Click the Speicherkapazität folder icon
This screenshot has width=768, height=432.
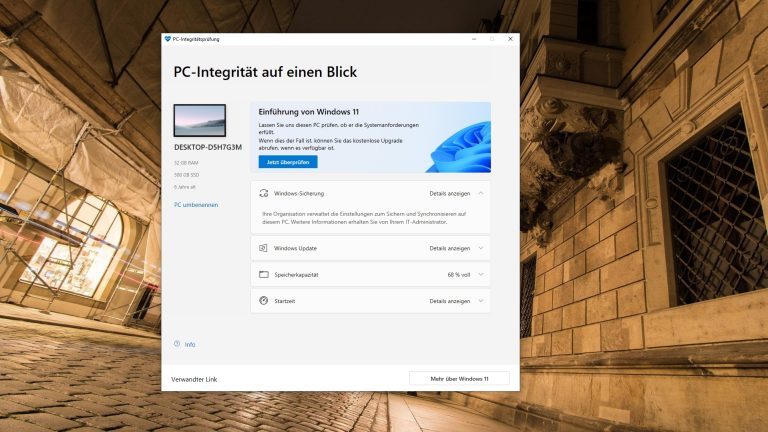click(x=264, y=275)
